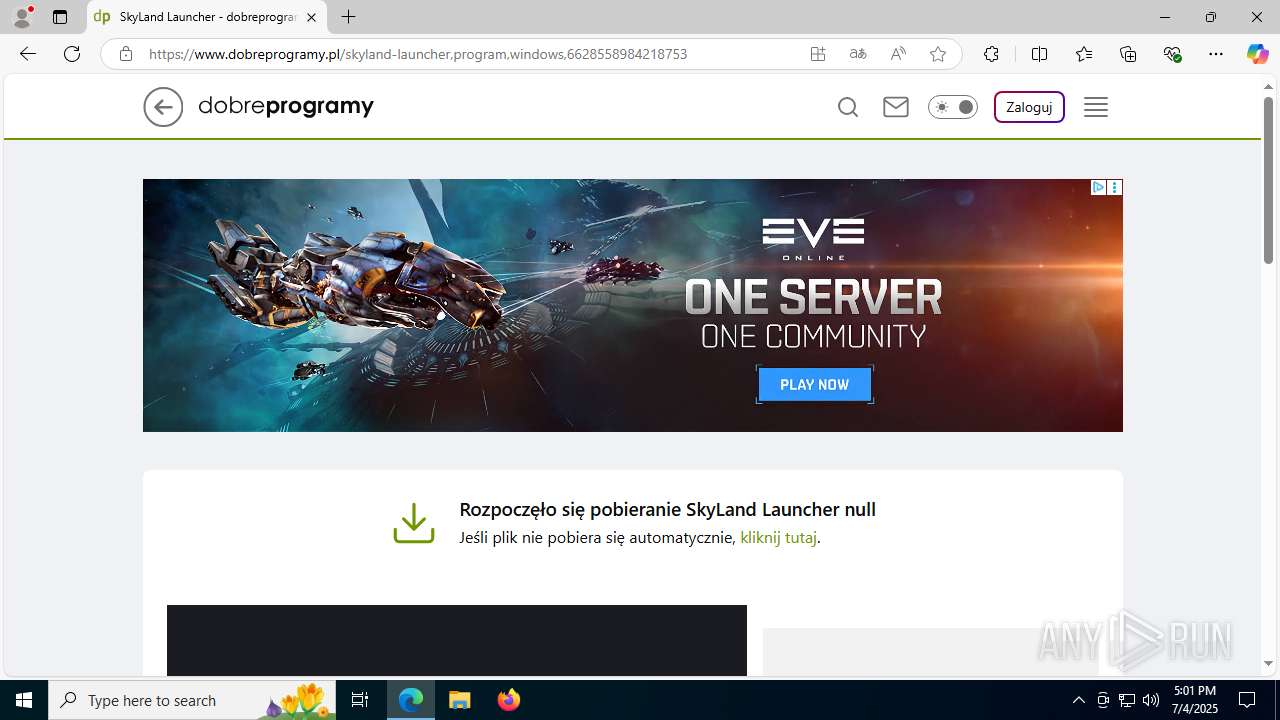Open Collections icon in toolbar

coord(1128,54)
